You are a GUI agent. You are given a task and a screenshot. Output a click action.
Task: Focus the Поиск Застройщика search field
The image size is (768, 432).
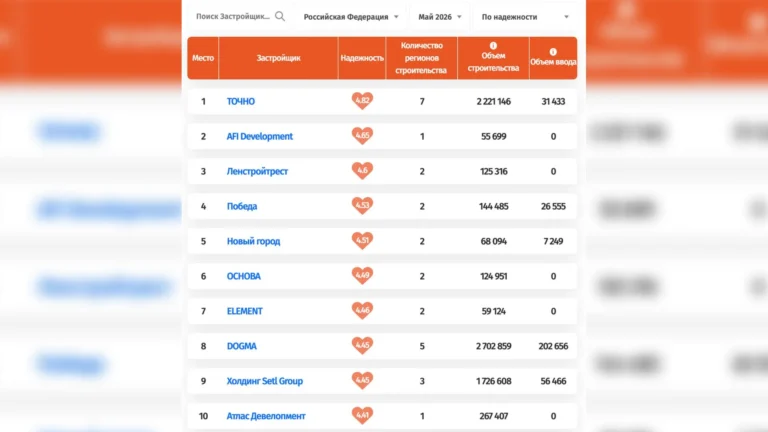(233, 16)
